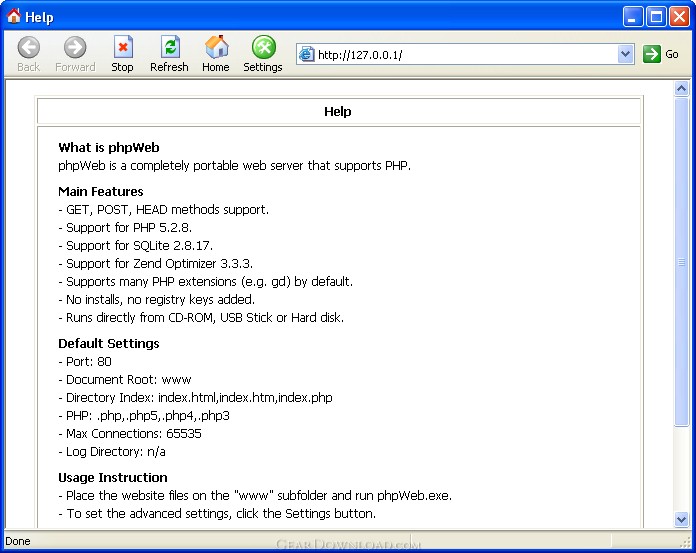Click 'Log Directory: n/a' line
696x553 pixels.
[x=112, y=451]
